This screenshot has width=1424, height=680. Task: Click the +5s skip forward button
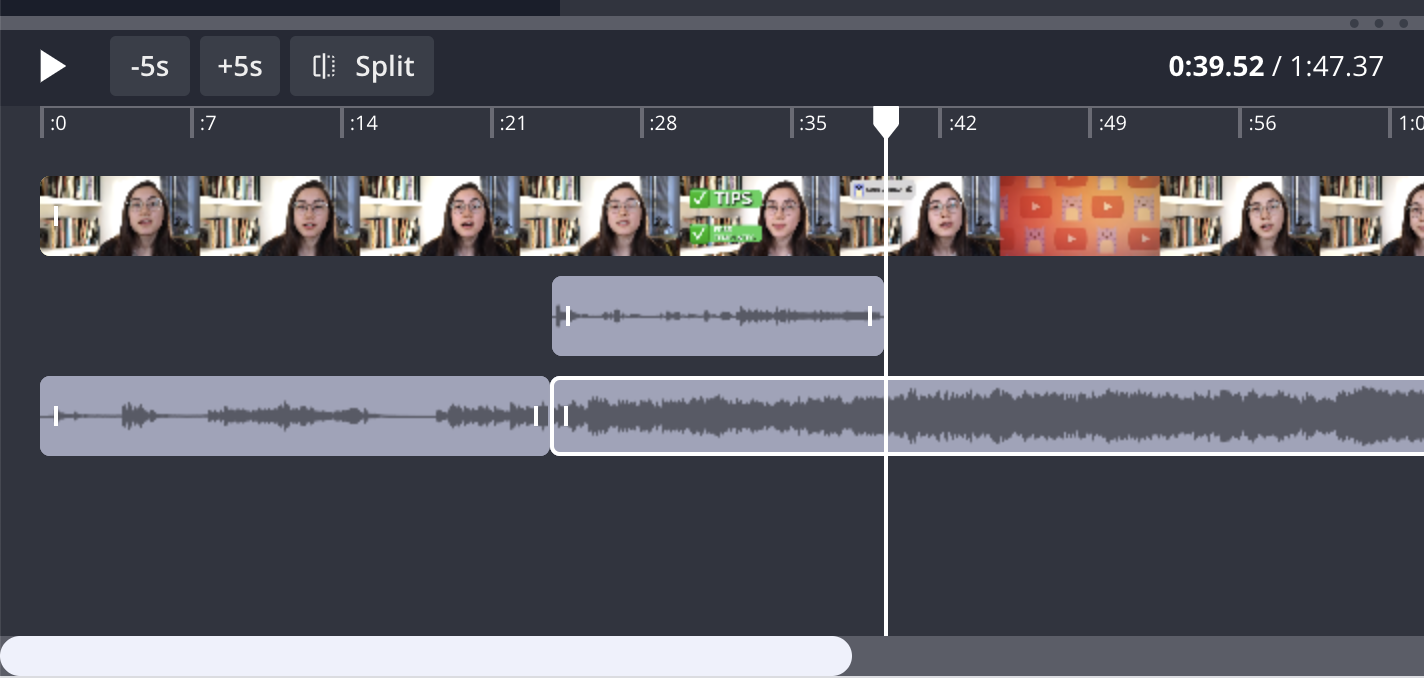(240, 66)
